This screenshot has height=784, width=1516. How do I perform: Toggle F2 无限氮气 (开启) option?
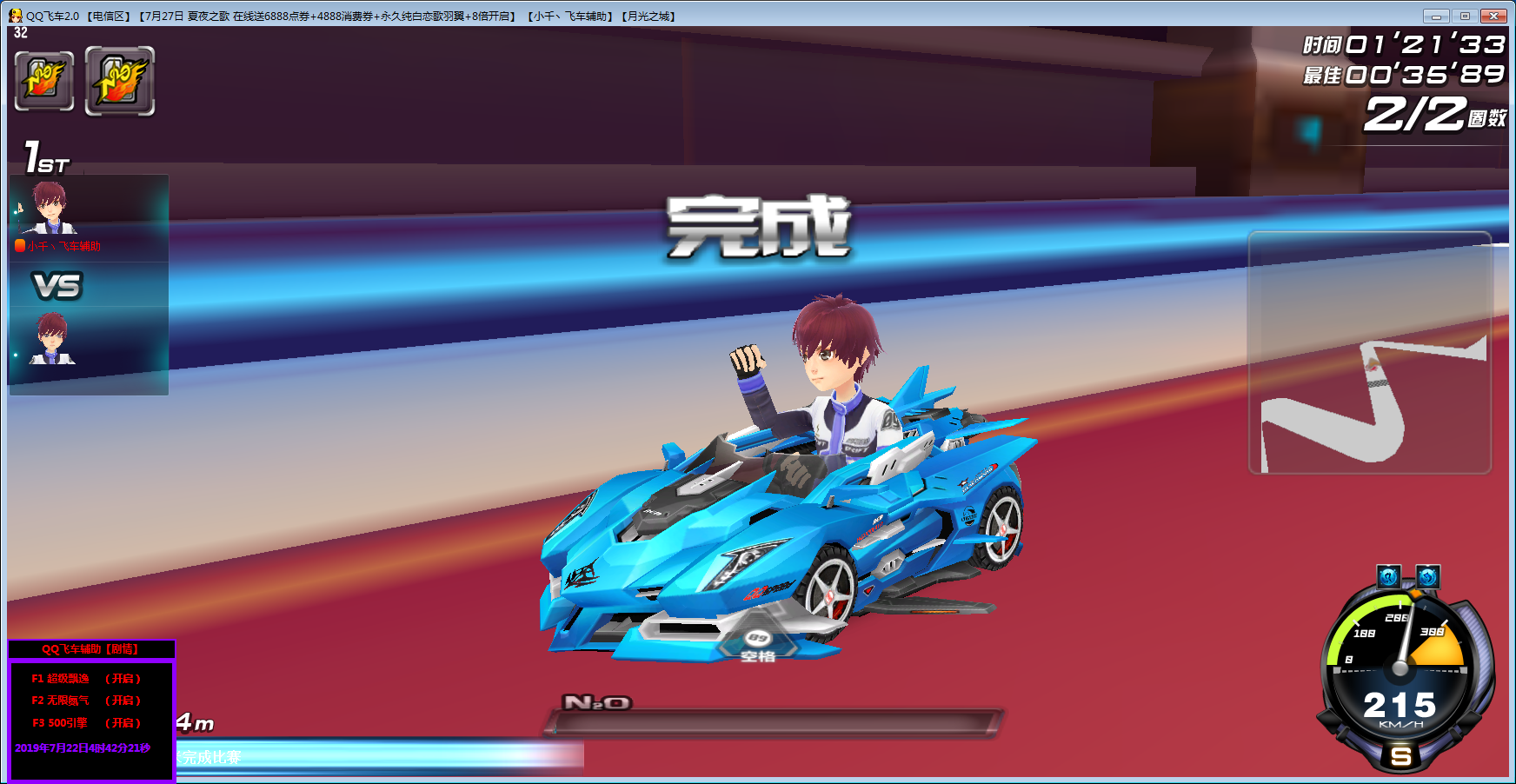coord(86,701)
